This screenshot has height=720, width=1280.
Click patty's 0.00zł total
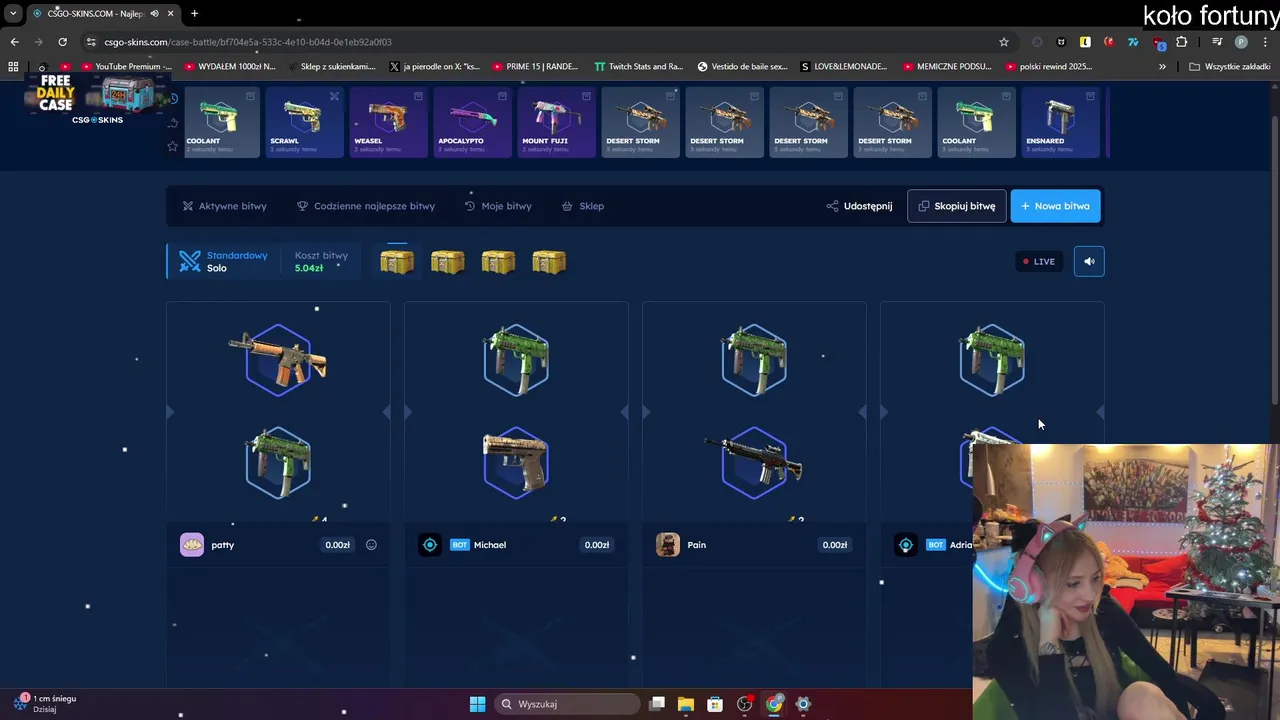337,545
